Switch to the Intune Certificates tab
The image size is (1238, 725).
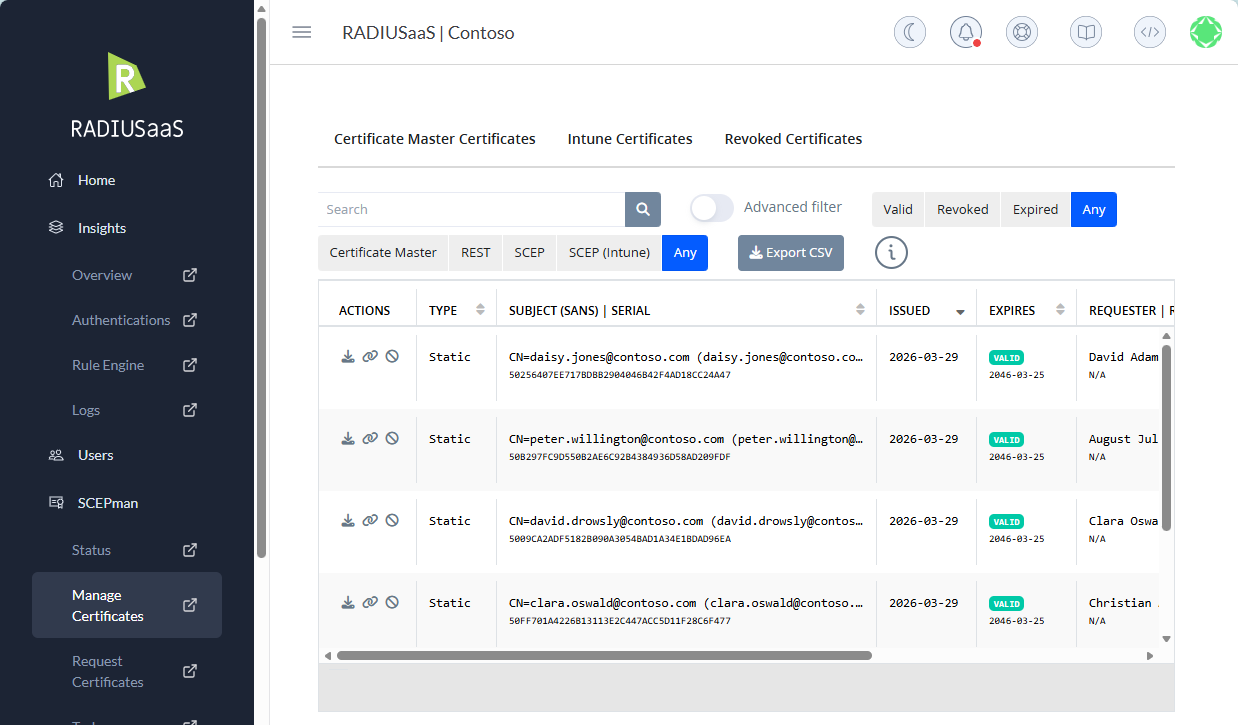pos(630,138)
